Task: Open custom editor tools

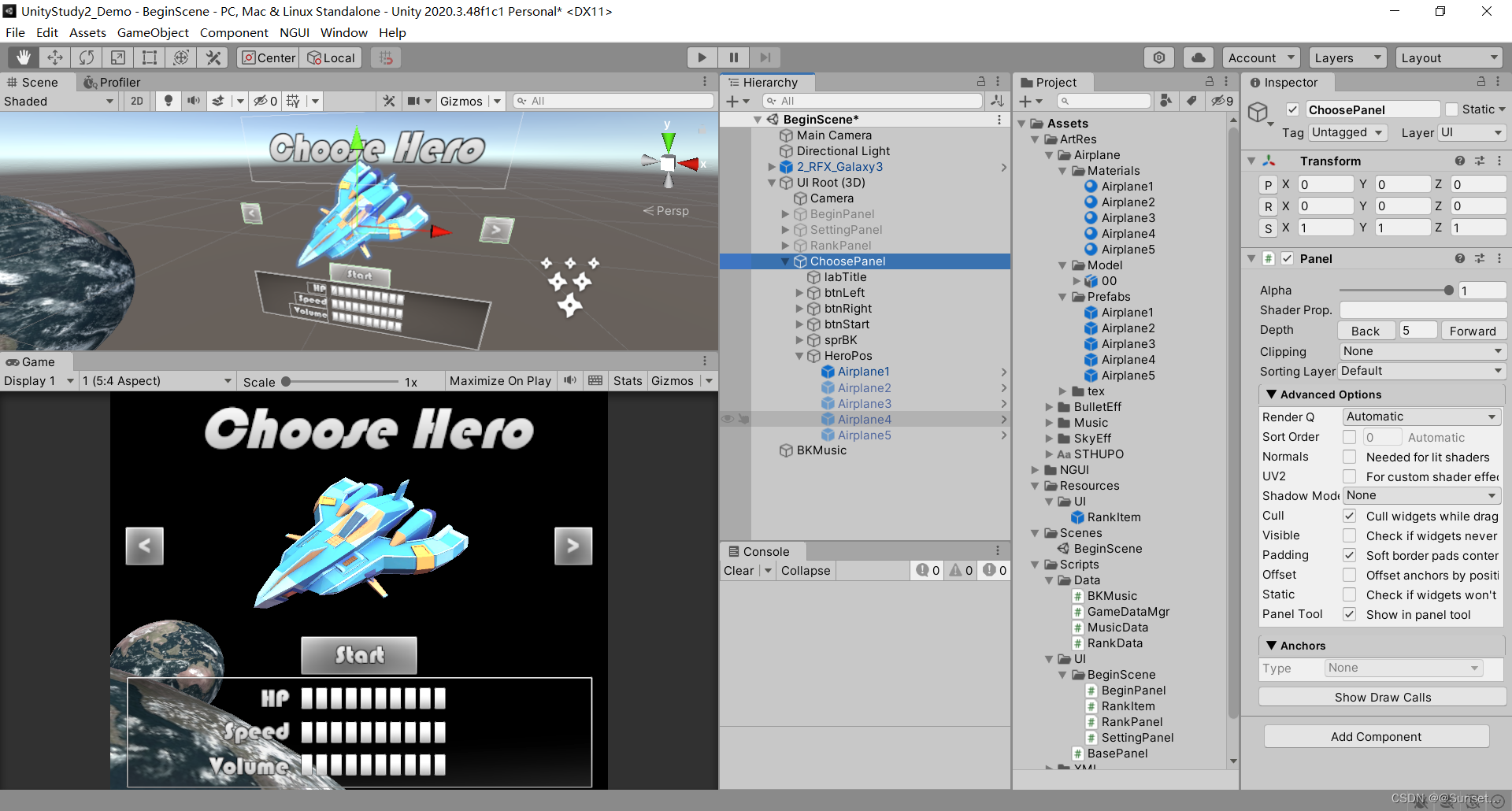Action: [x=213, y=57]
